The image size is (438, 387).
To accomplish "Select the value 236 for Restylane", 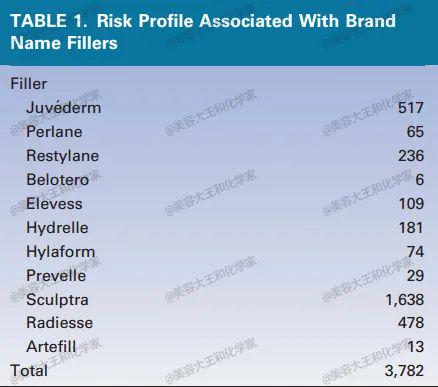I will (411, 156).
